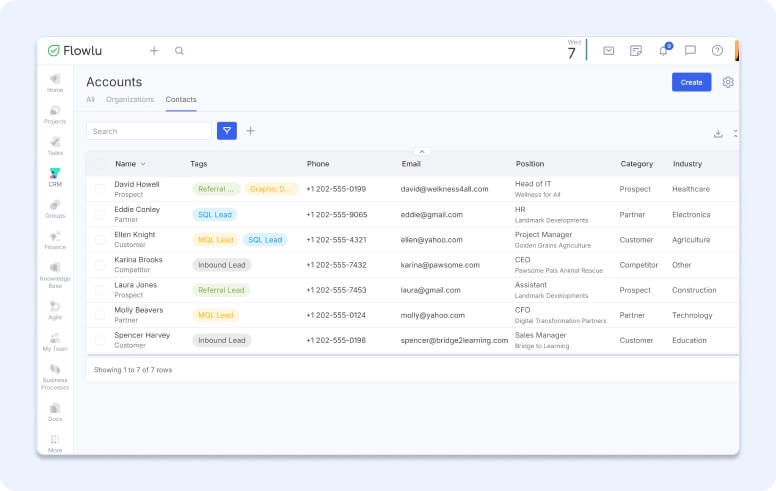Collapse the filter panel using chevron
This screenshot has height=491, width=776.
(x=420, y=151)
